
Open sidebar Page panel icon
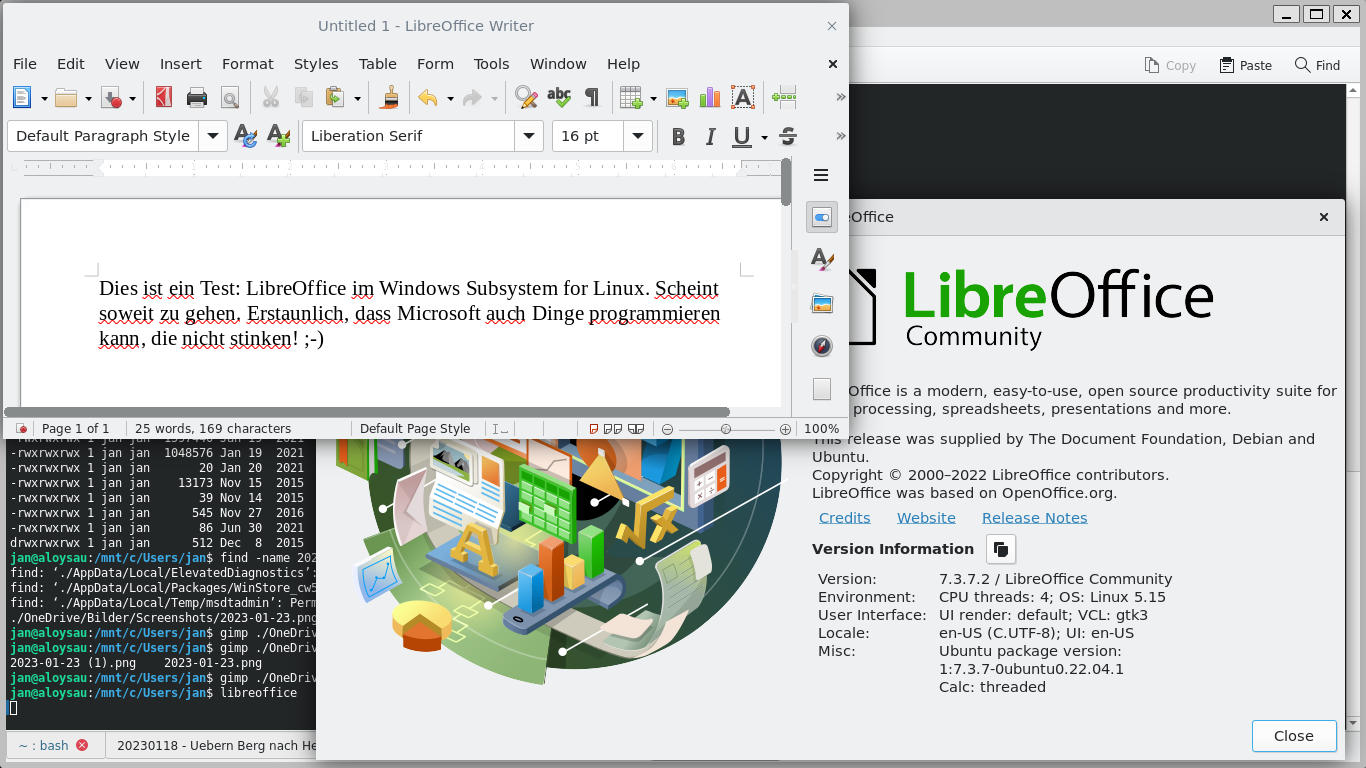[x=821, y=389]
